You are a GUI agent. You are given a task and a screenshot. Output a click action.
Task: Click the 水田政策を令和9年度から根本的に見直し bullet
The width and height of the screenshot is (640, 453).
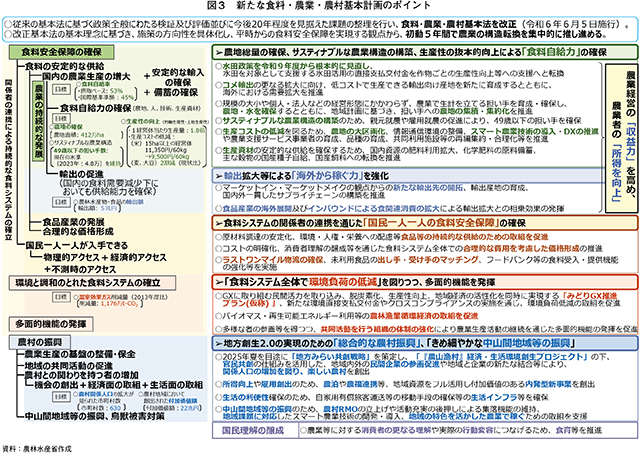pyautogui.click(x=296, y=66)
